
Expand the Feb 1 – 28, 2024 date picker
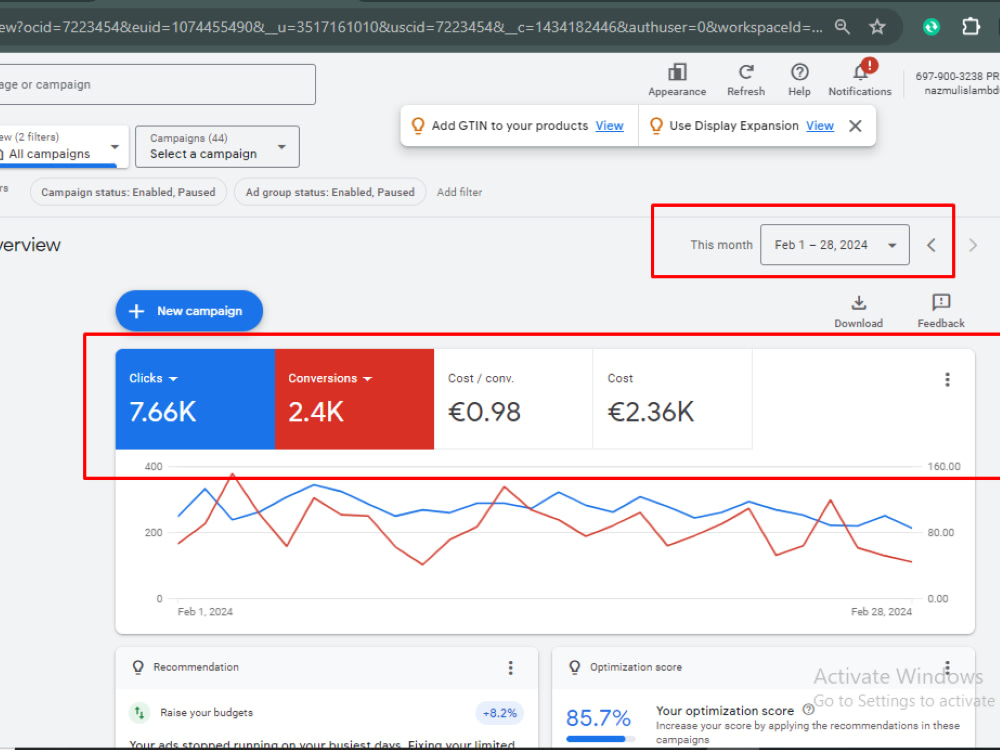[834, 244]
